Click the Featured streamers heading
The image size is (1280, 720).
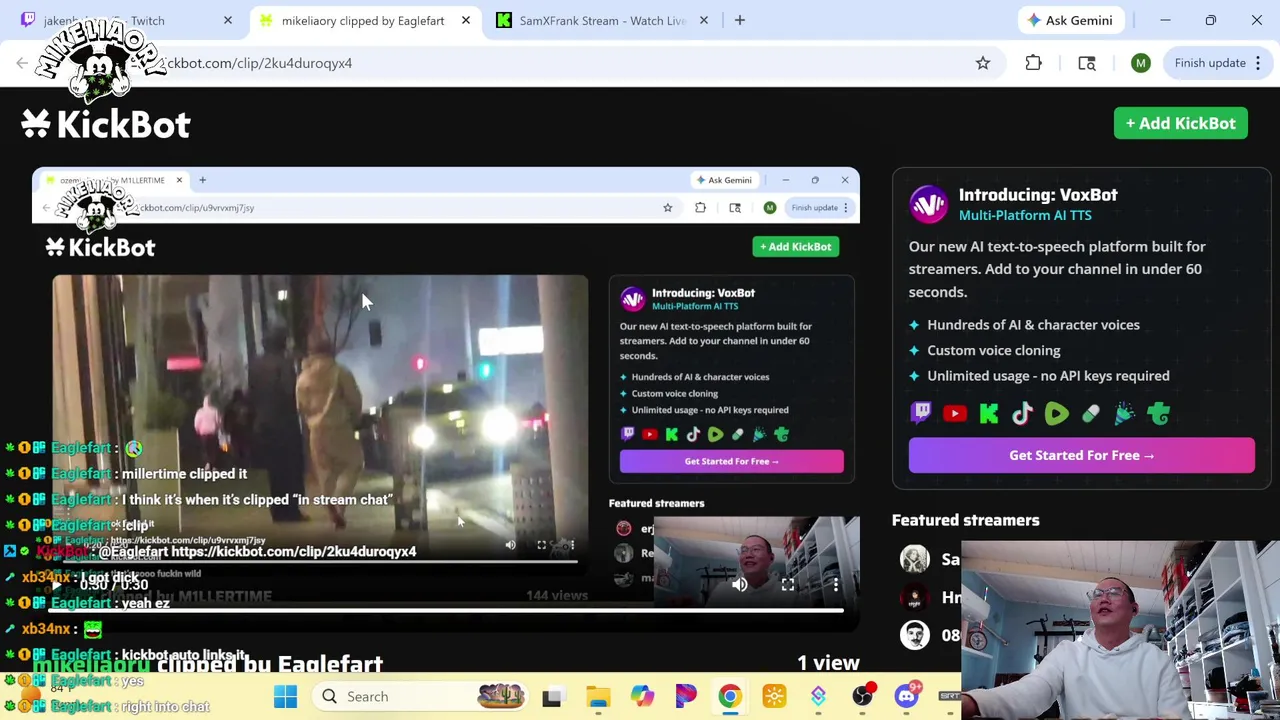pos(965,520)
